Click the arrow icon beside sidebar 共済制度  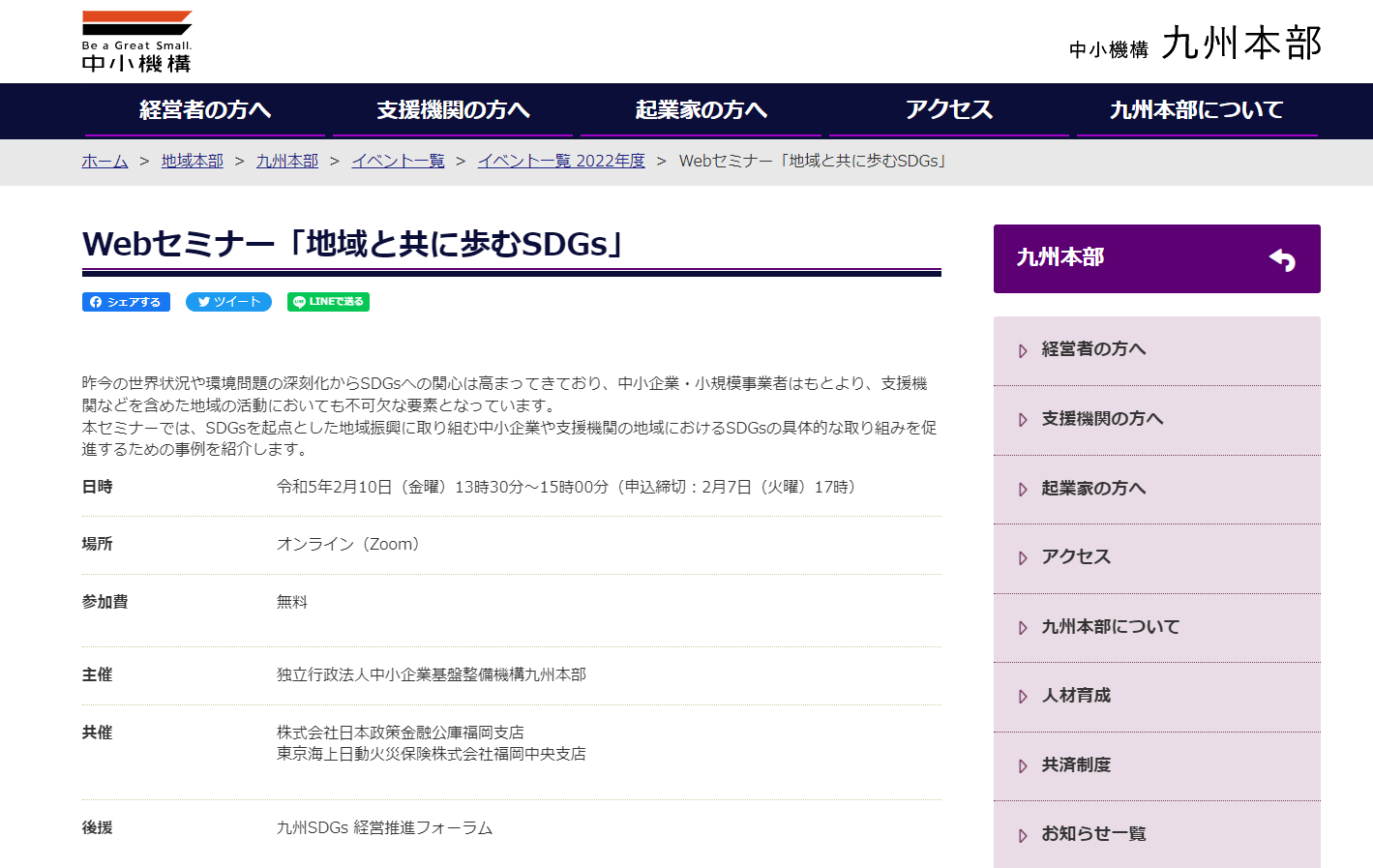[1023, 766]
